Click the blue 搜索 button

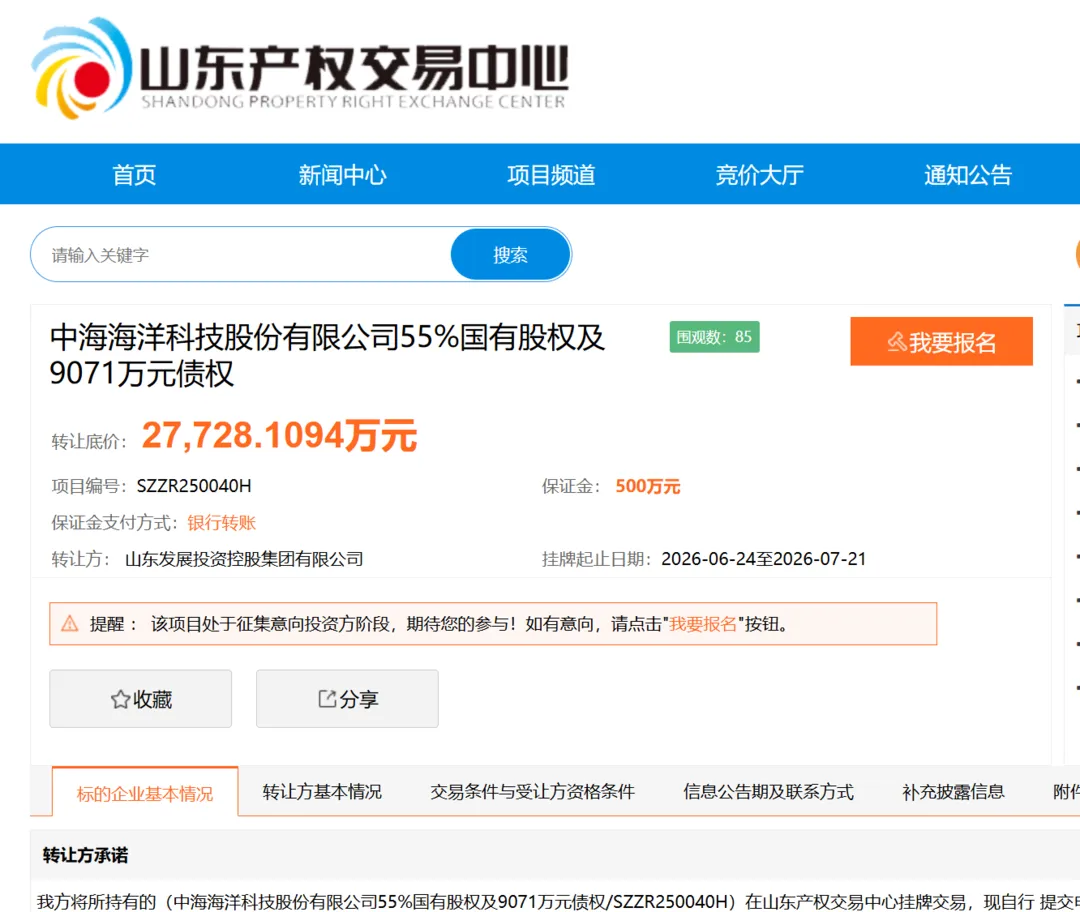tap(510, 255)
